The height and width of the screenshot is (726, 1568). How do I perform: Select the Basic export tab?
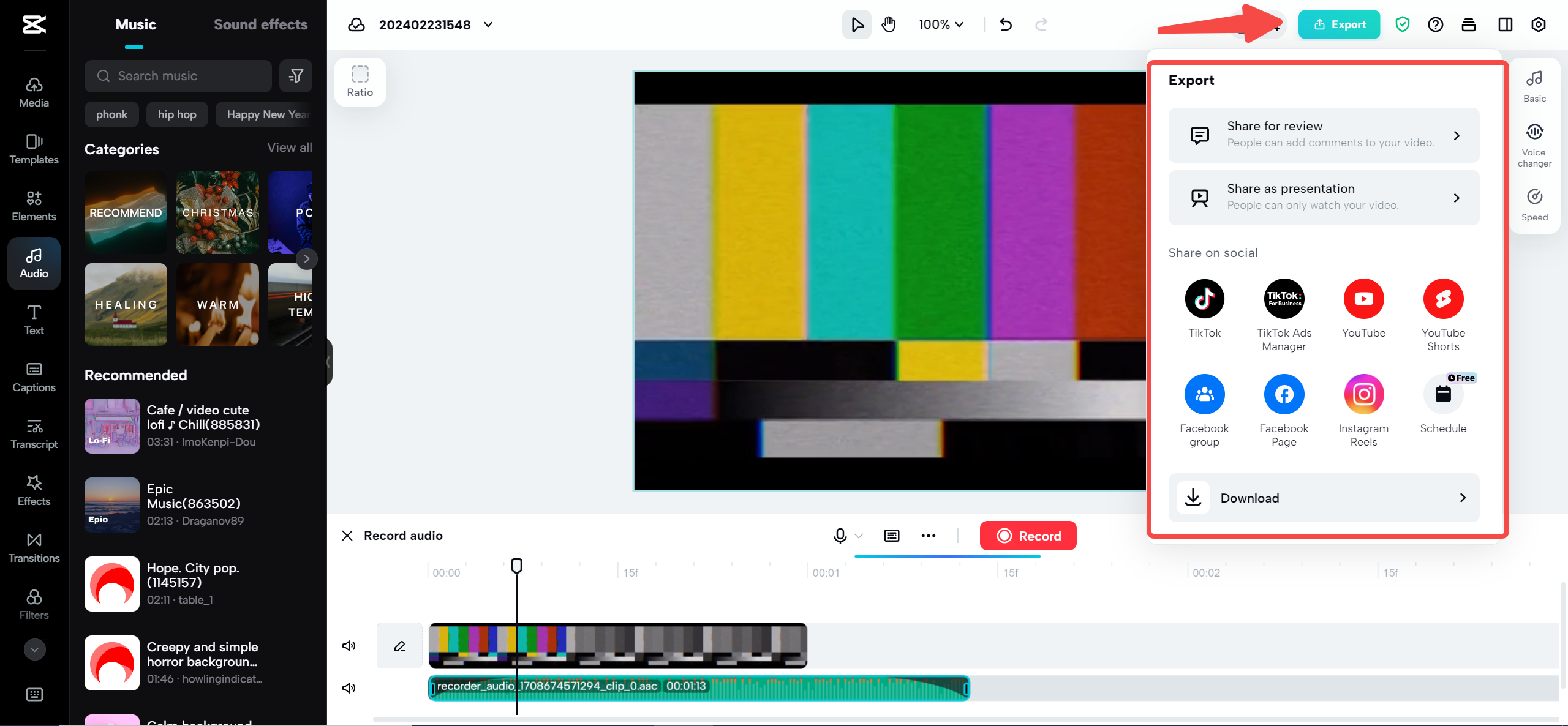click(1534, 84)
